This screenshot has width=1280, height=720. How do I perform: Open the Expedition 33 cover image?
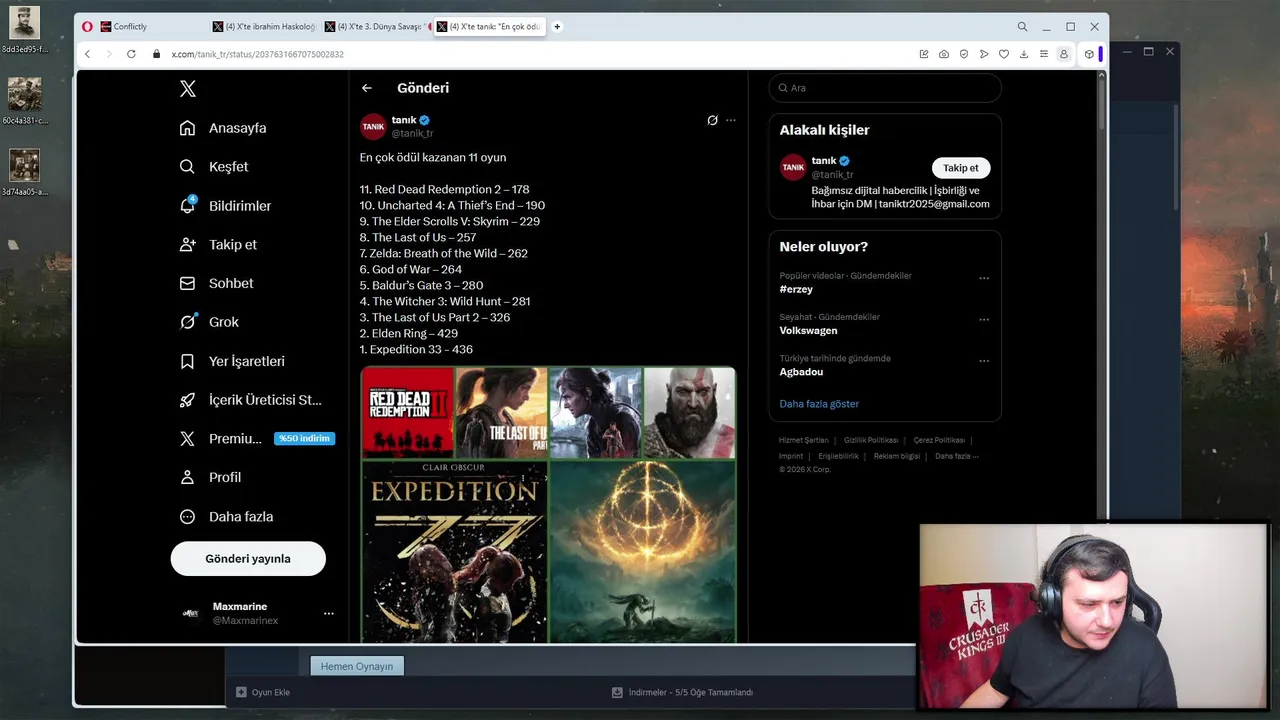click(x=454, y=551)
